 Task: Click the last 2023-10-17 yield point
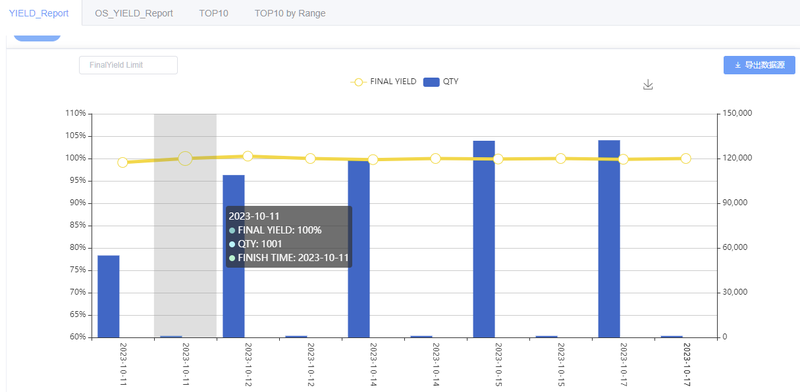(686, 159)
